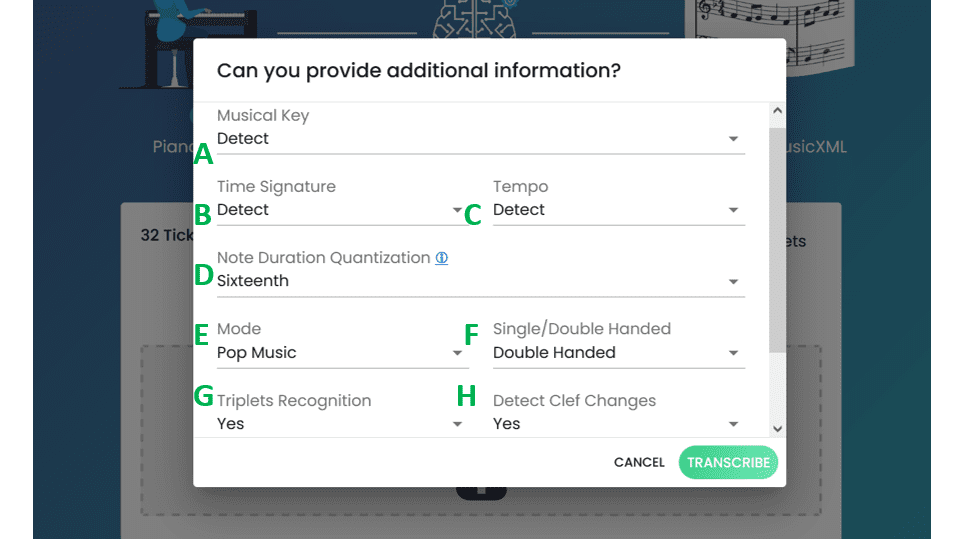Viewport: 957px width, 539px height.
Task: Open the Tempo dropdown
Action: [x=618, y=210]
